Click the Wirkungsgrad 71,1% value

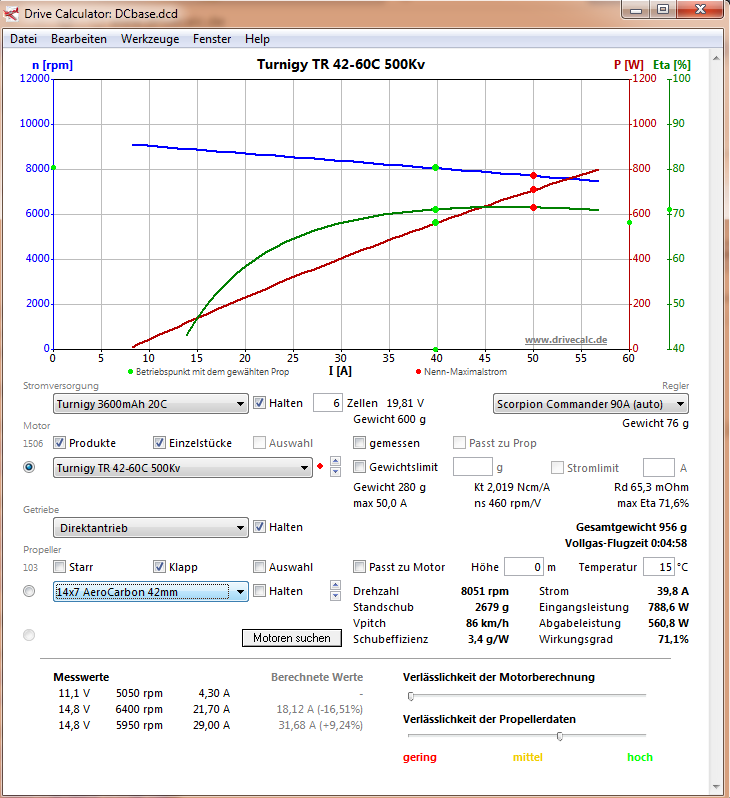pos(673,639)
